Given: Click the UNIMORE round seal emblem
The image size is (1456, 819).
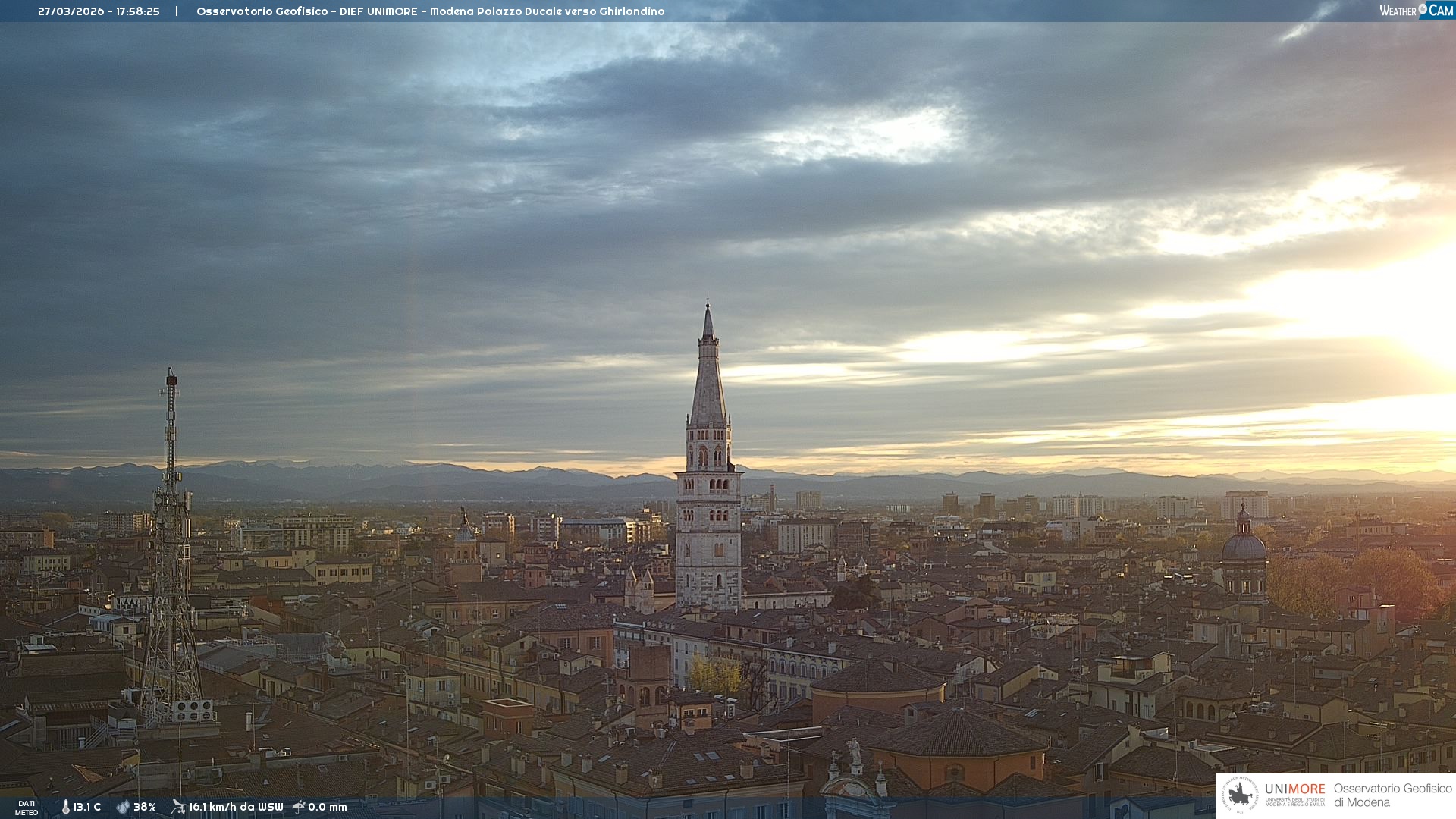Looking at the screenshot, I should [x=1241, y=795].
